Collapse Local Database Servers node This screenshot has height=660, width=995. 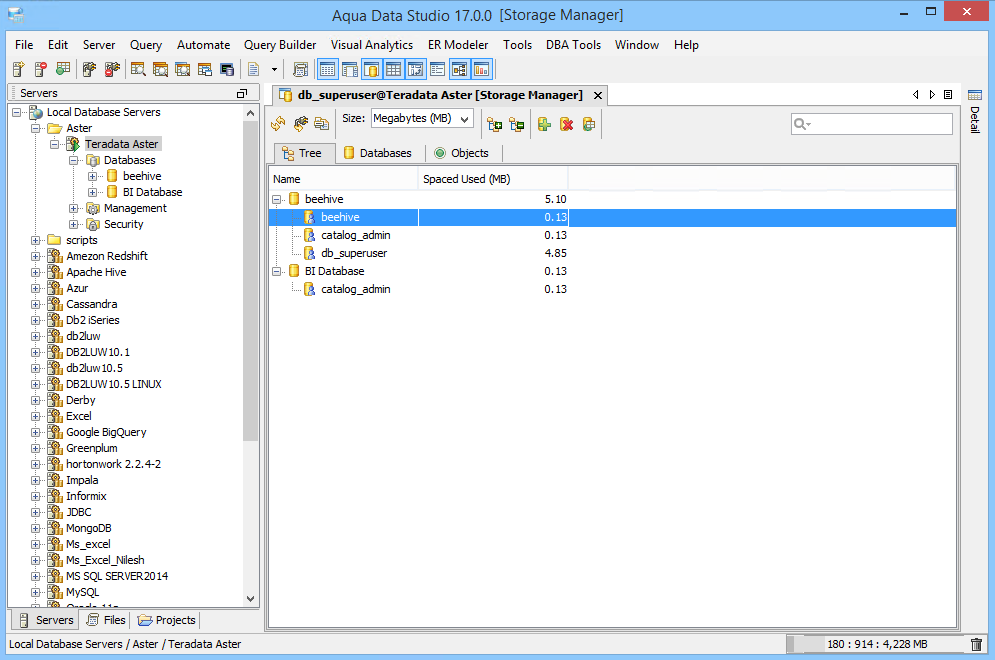coord(17,112)
